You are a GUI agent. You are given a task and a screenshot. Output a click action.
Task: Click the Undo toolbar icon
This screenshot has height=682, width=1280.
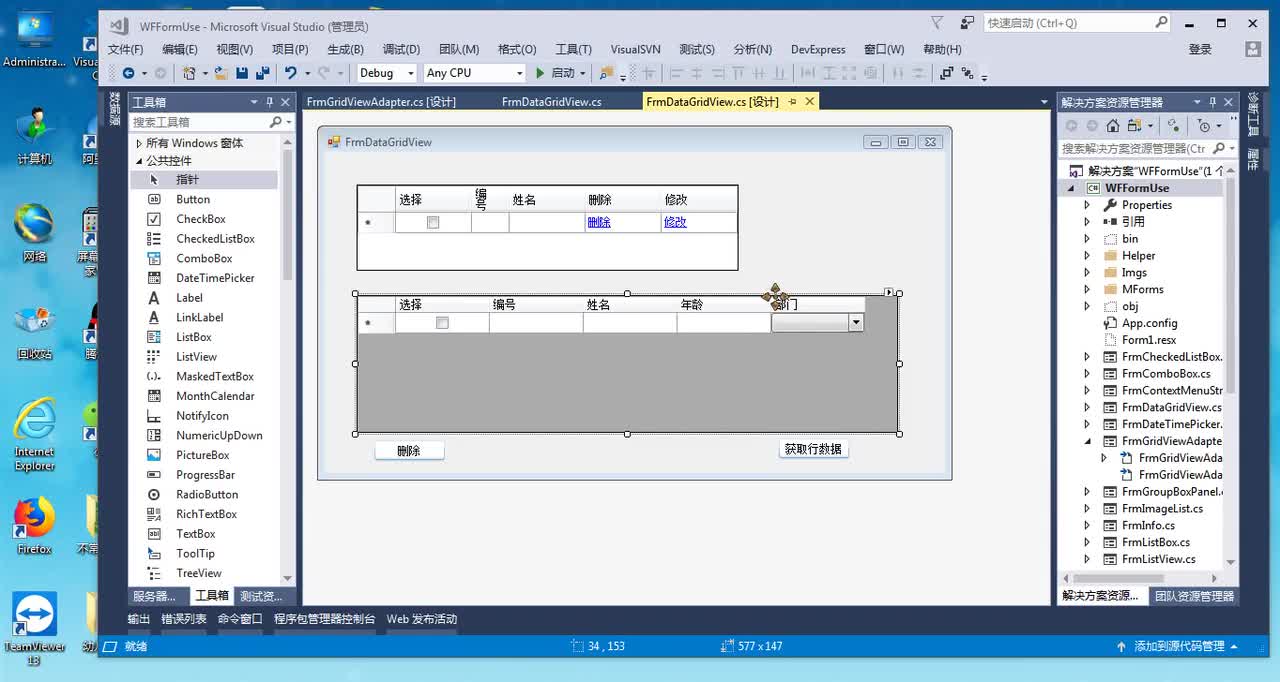click(x=290, y=73)
